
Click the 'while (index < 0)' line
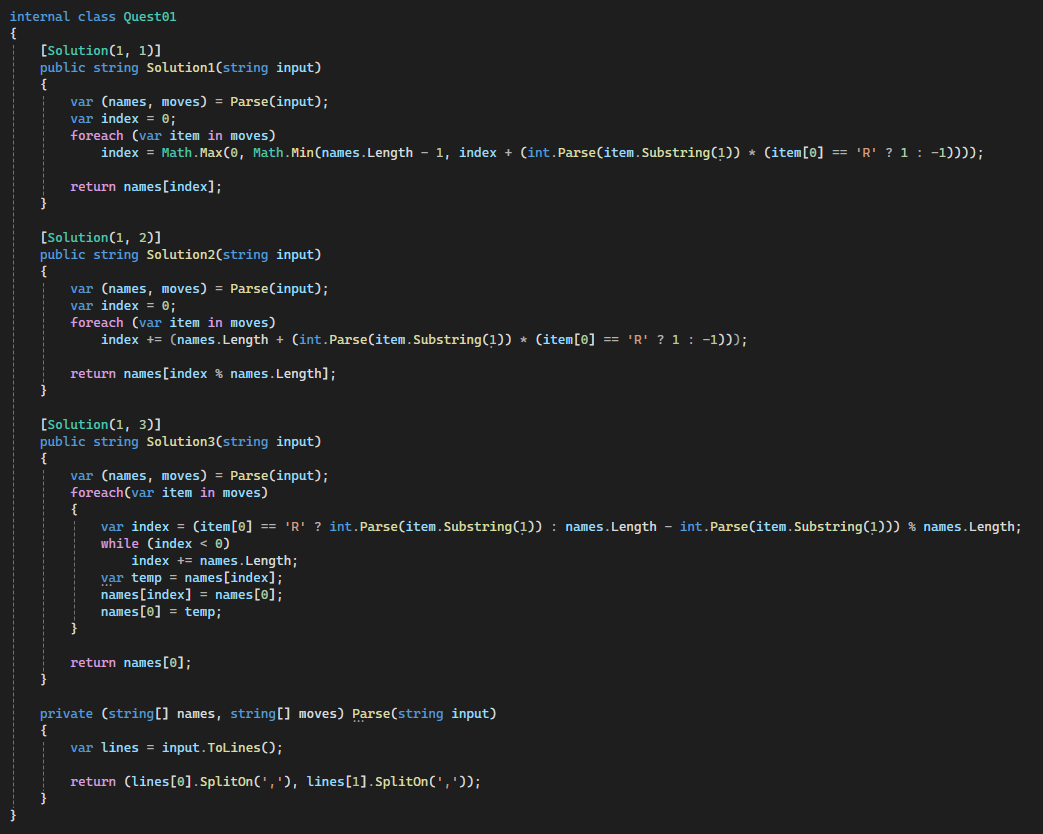pyautogui.click(x=165, y=544)
